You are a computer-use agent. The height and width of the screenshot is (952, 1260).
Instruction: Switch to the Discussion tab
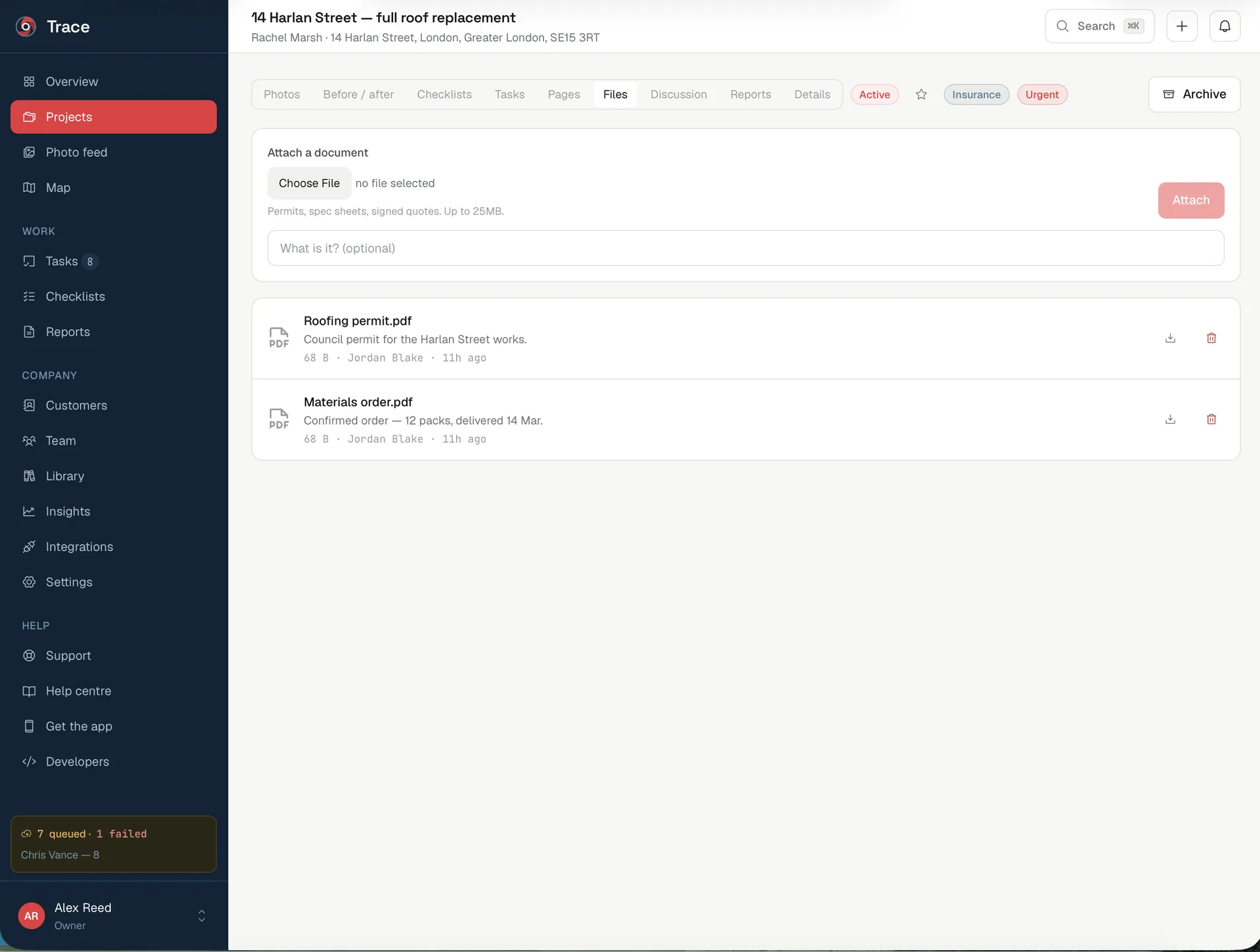679,94
